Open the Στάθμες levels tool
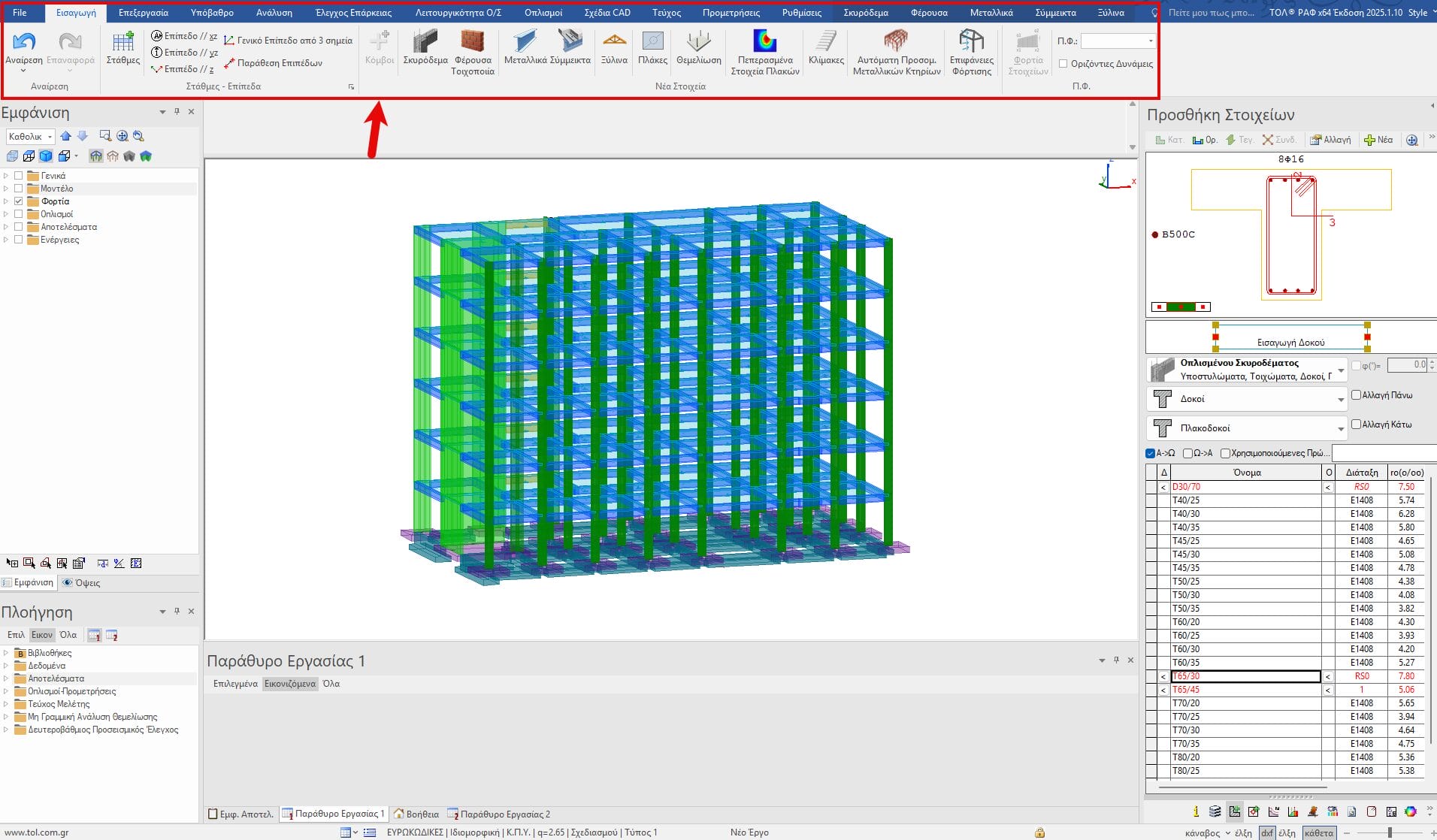Image resolution: width=1437 pixels, height=840 pixels. tap(123, 47)
